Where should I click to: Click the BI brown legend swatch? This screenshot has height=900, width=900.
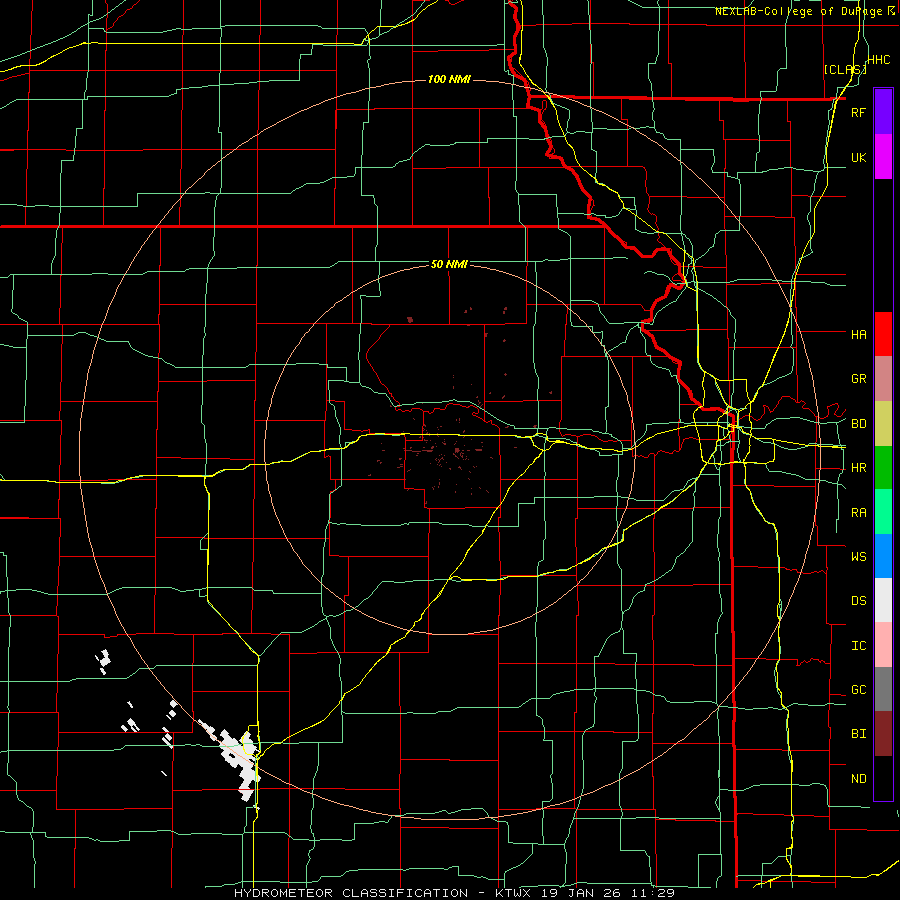[883, 734]
